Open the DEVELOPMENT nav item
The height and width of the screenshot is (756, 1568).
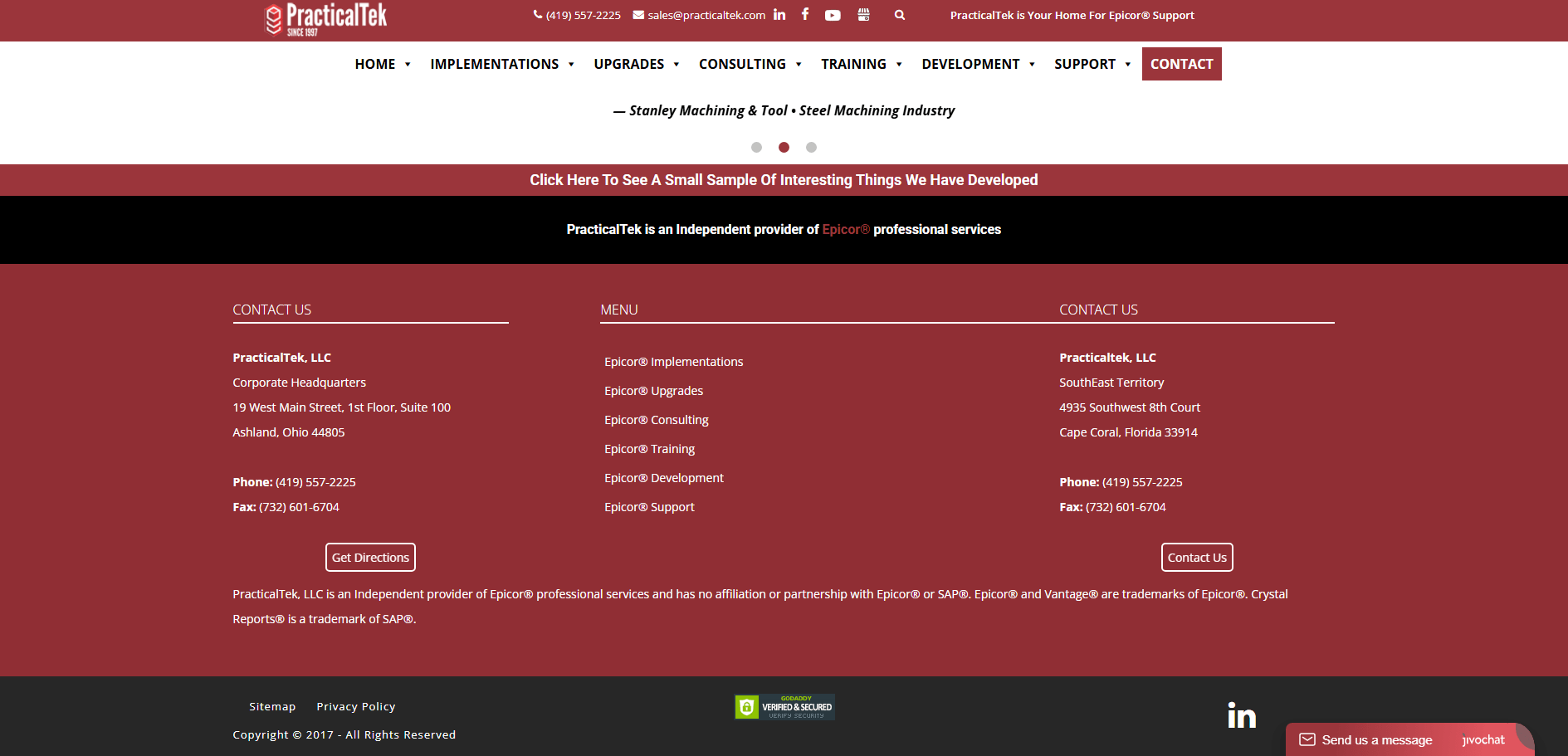[970, 64]
